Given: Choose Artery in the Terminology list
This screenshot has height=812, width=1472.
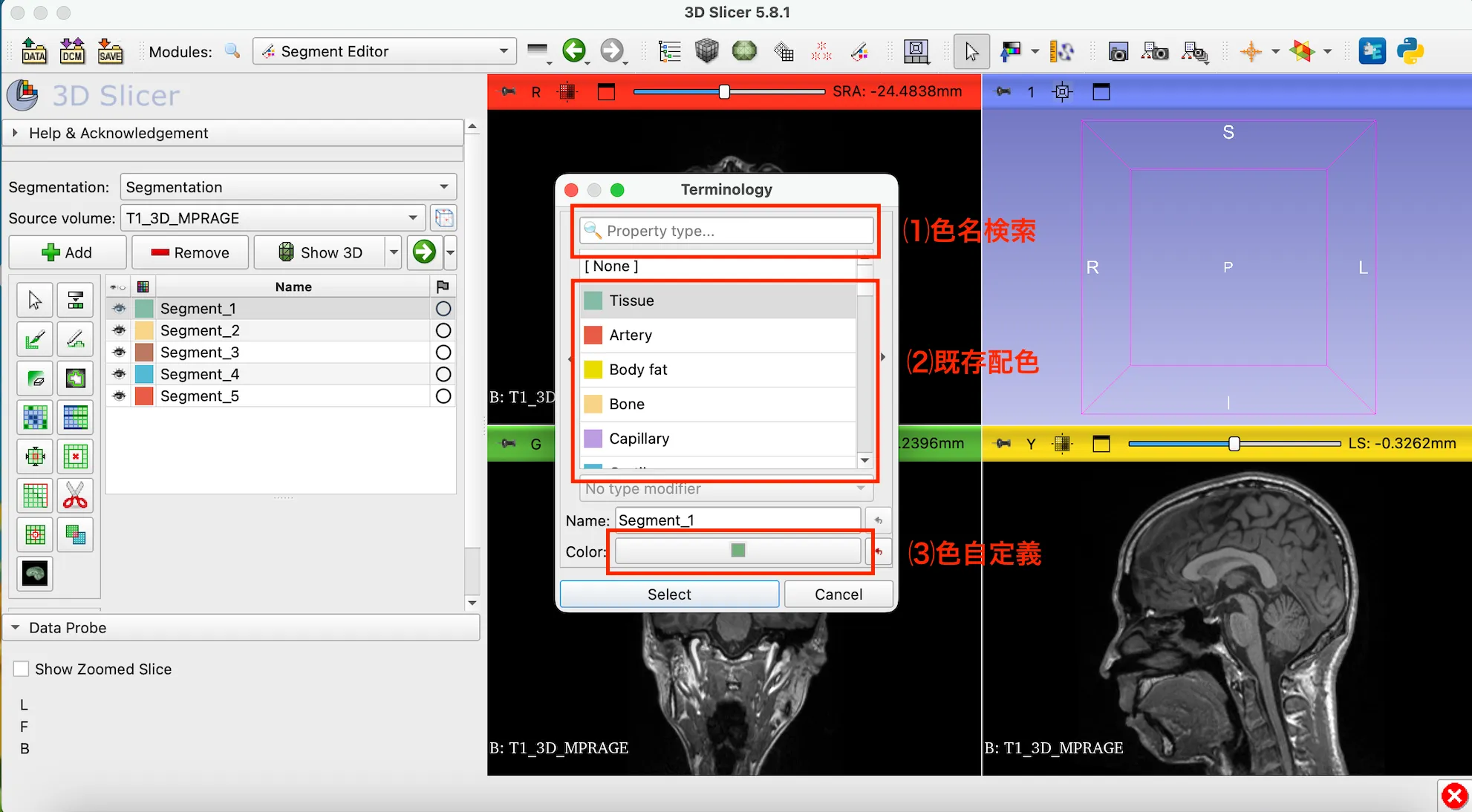Looking at the screenshot, I should 668,335.
